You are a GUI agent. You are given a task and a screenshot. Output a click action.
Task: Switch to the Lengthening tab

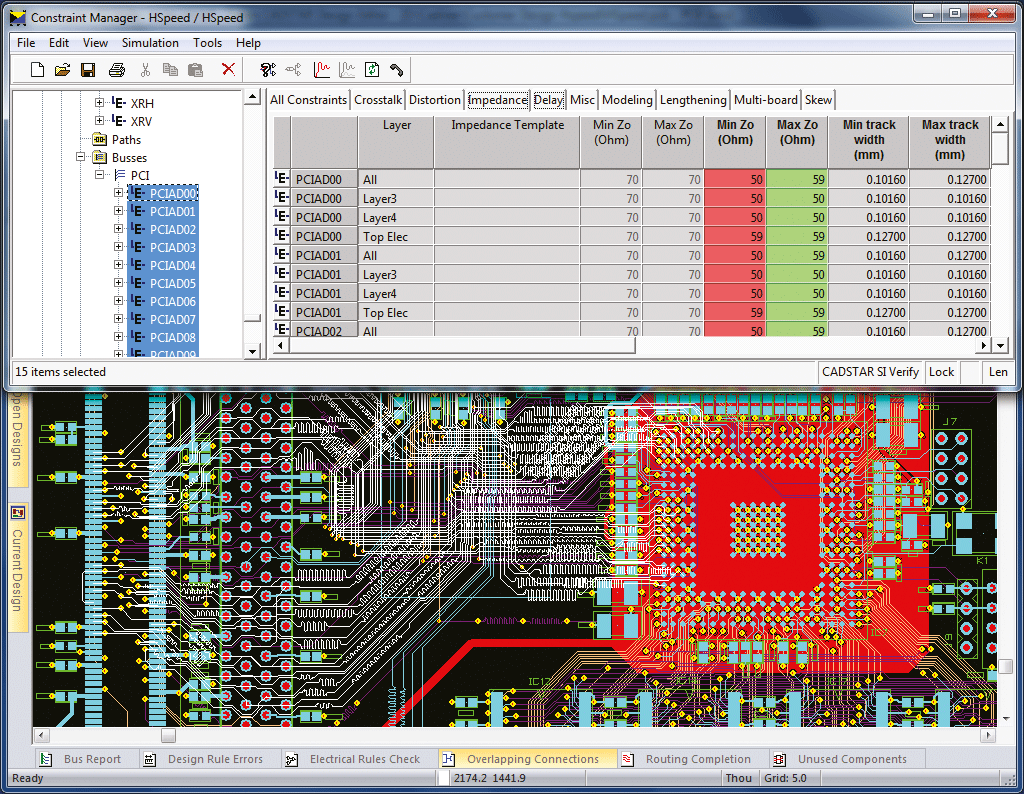click(693, 100)
